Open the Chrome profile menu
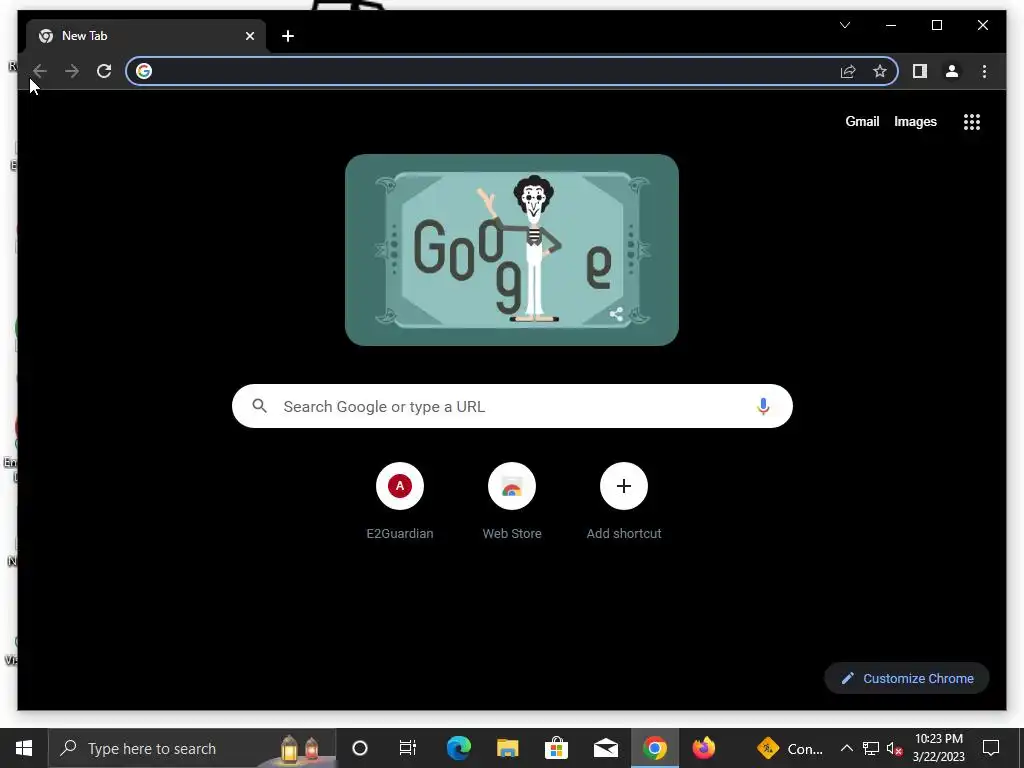The image size is (1024, 768). (952, 71)
